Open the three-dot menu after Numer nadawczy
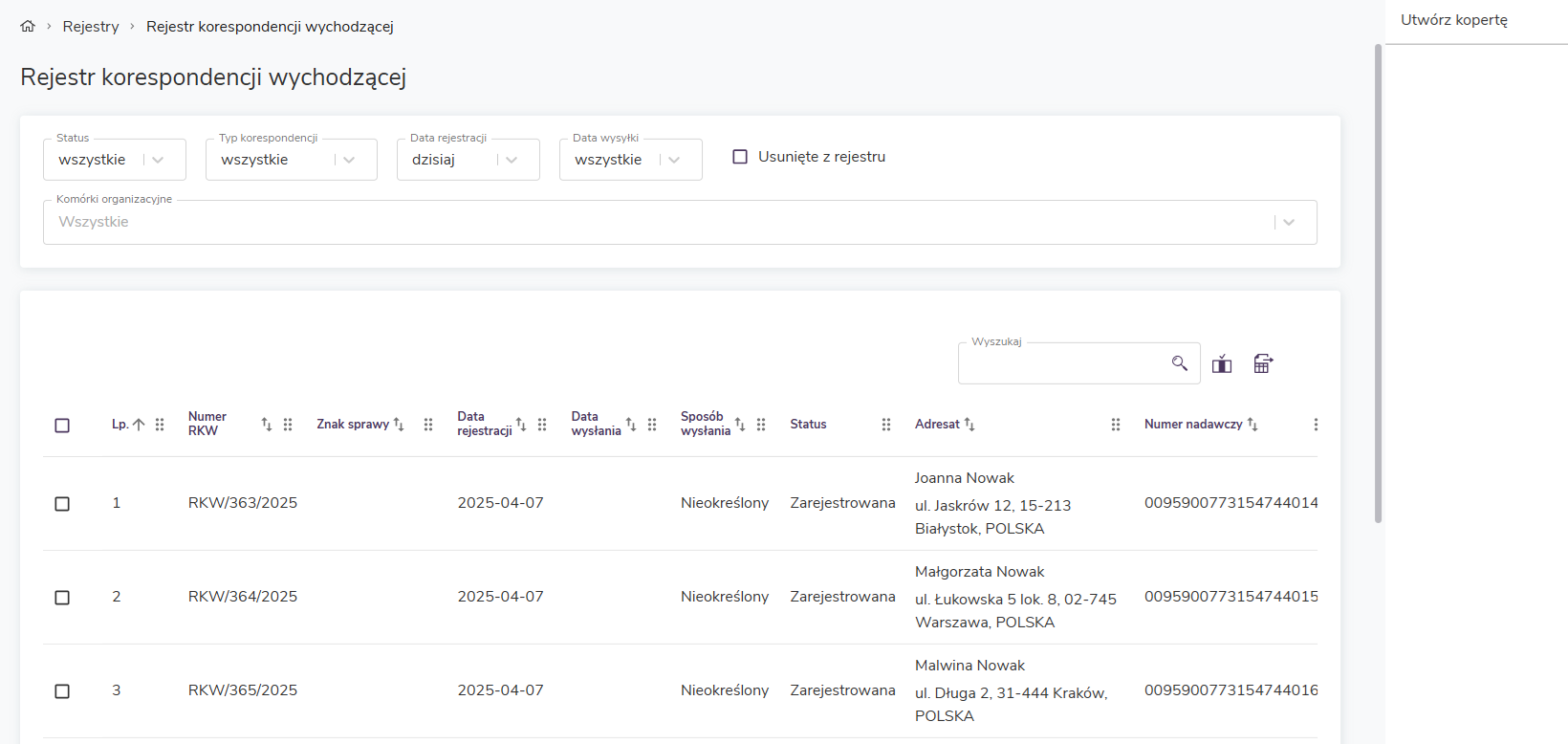 click(1316, 425)
